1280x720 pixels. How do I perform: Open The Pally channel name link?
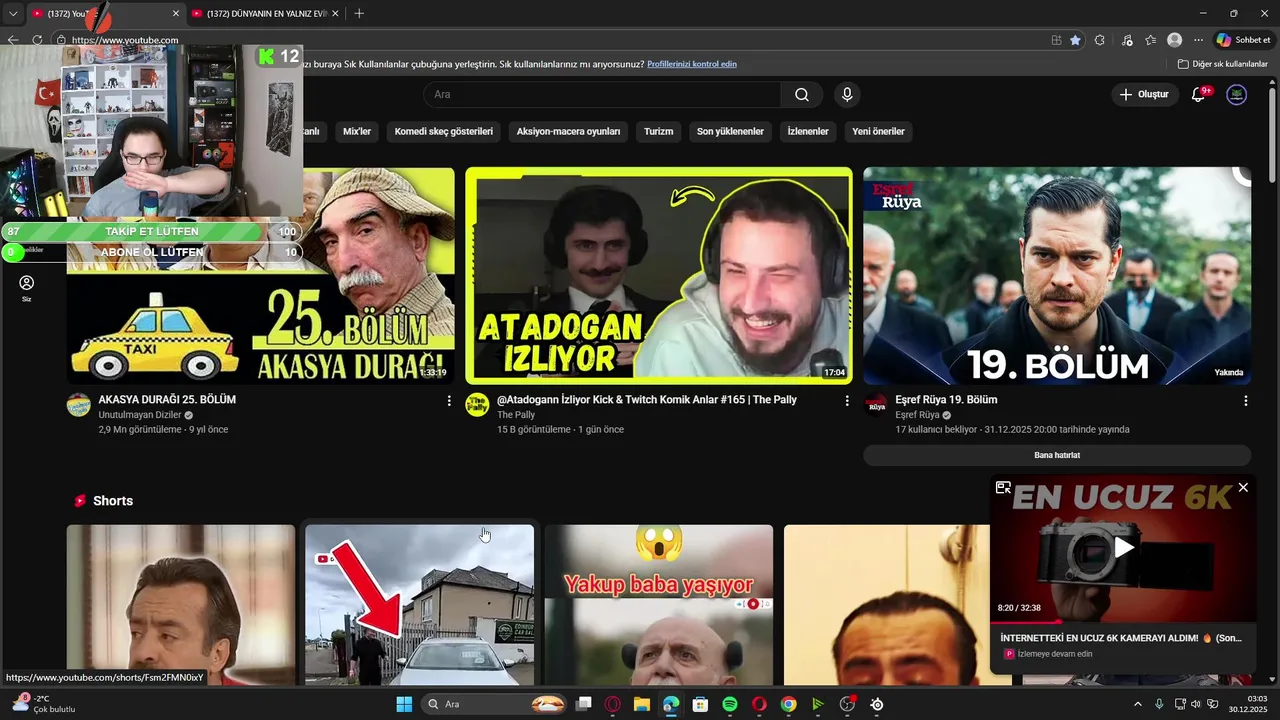pos(516,415)
